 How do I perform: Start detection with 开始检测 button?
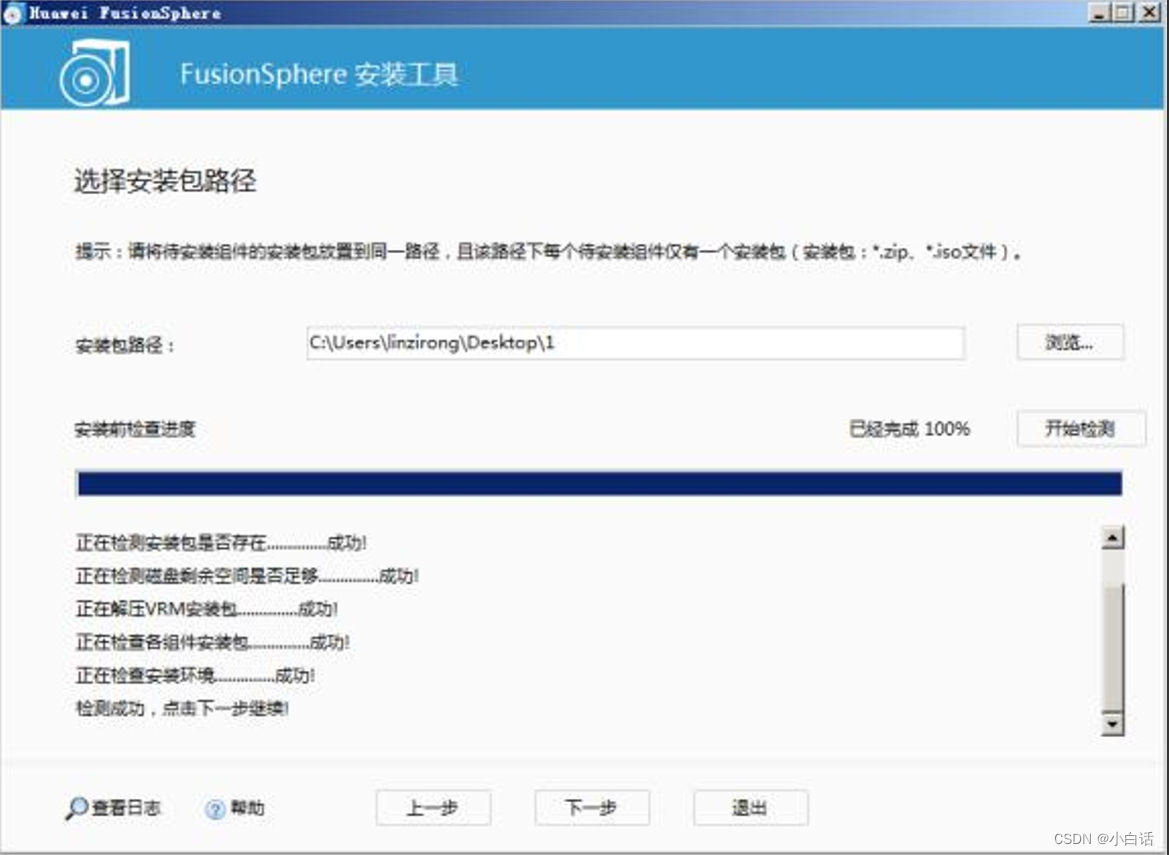1080,429
